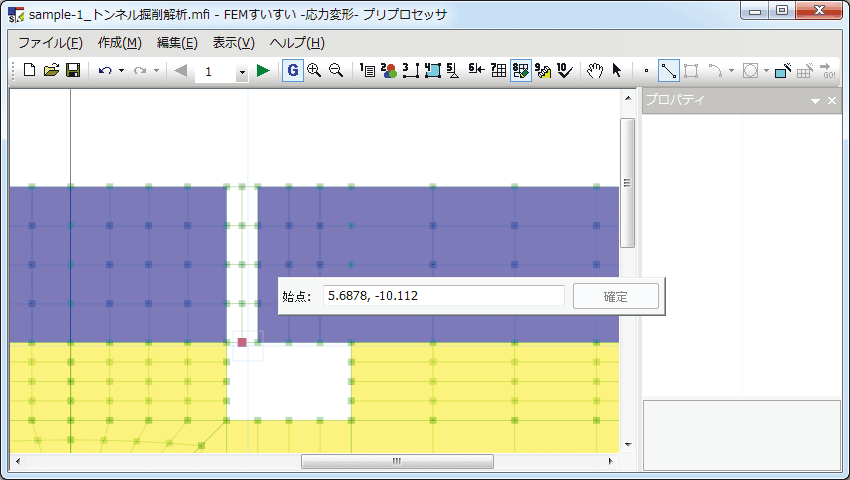Image resolution: width=850 pixels, height=480 pixels.
Task: Click the region creation pencil icon
Action: point(783,71)
